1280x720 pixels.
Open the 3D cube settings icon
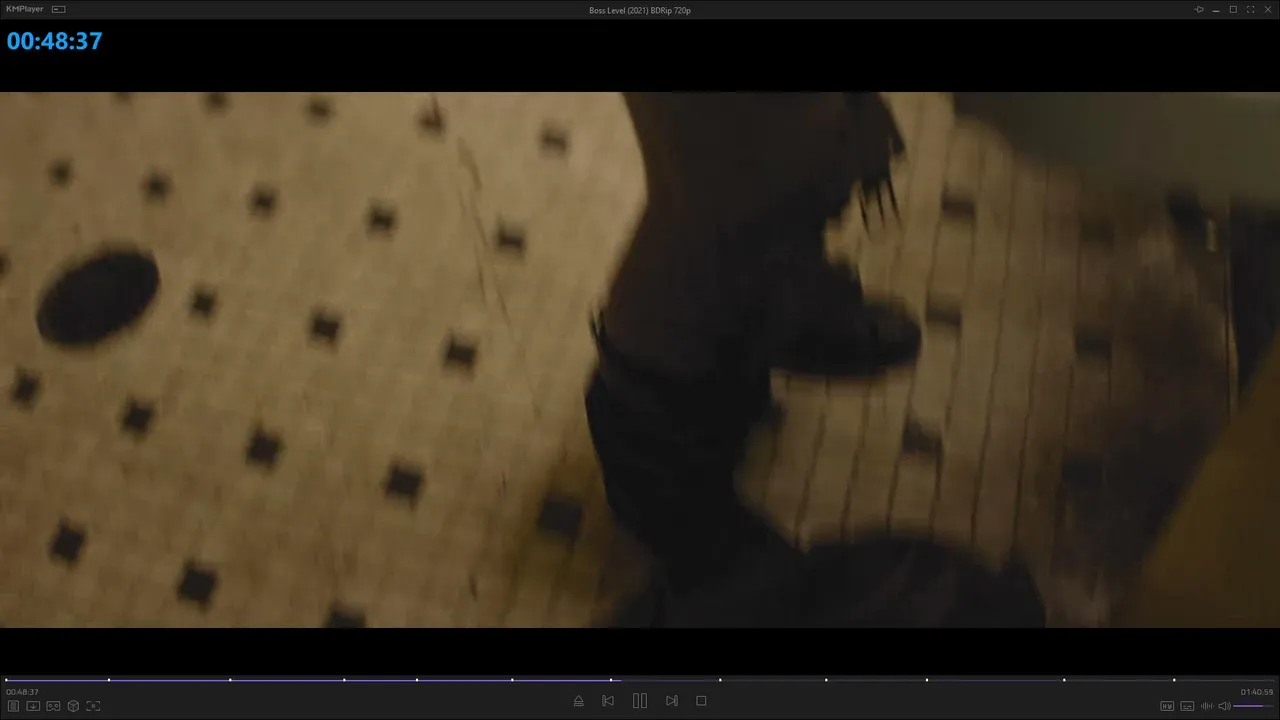click(73, 706)
